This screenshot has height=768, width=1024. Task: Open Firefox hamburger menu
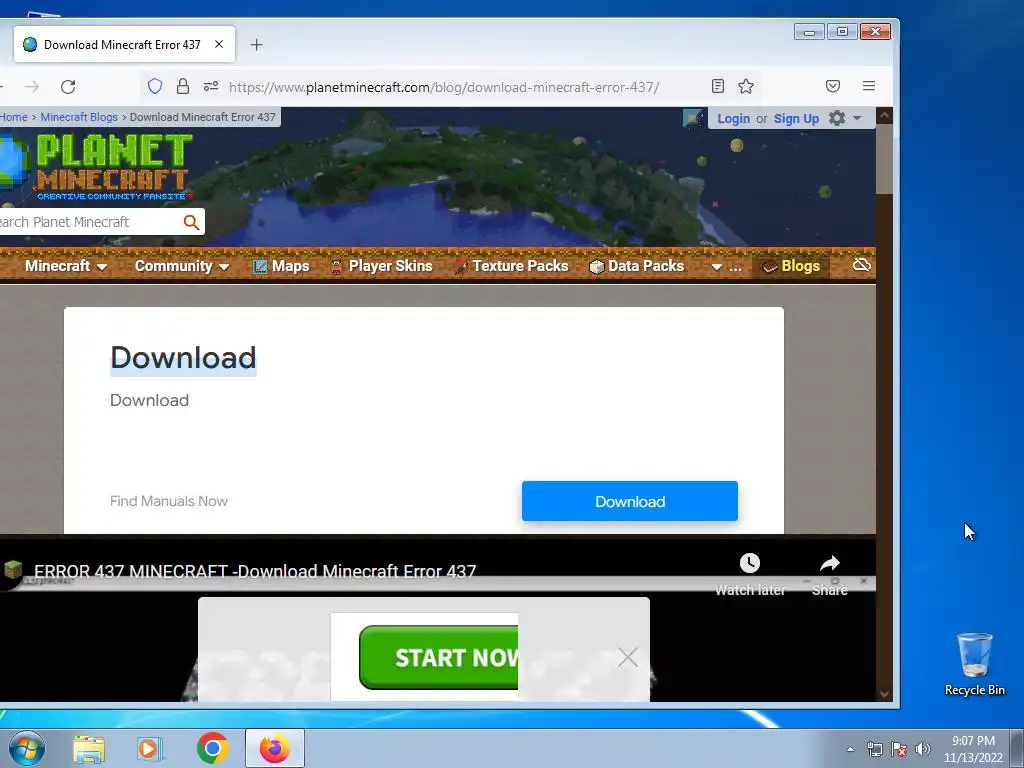(x=869, y=86)
